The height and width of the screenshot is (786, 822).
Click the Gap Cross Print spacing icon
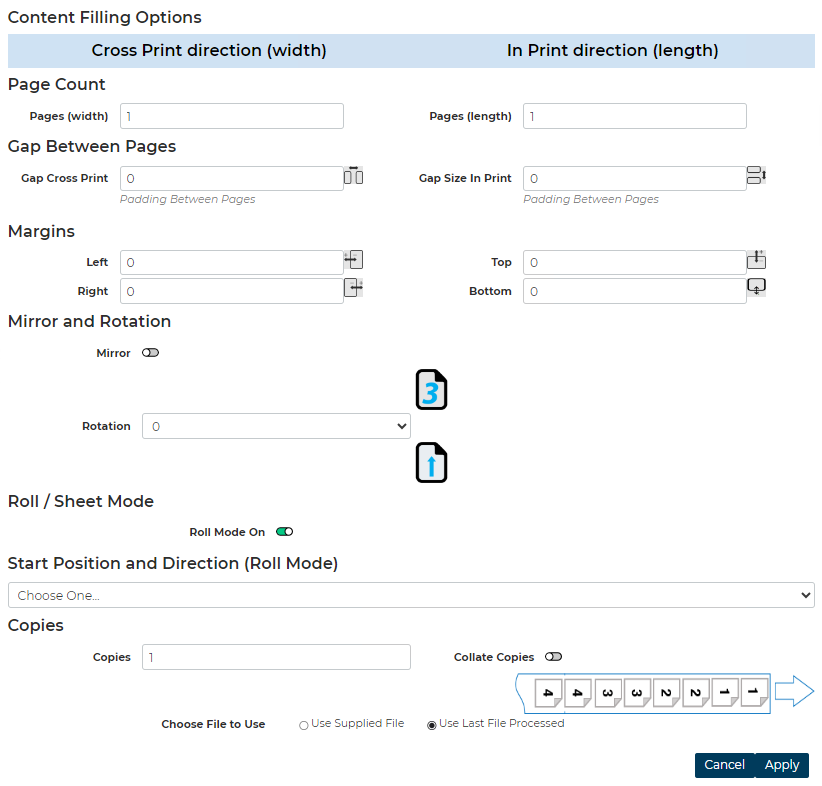353,176
